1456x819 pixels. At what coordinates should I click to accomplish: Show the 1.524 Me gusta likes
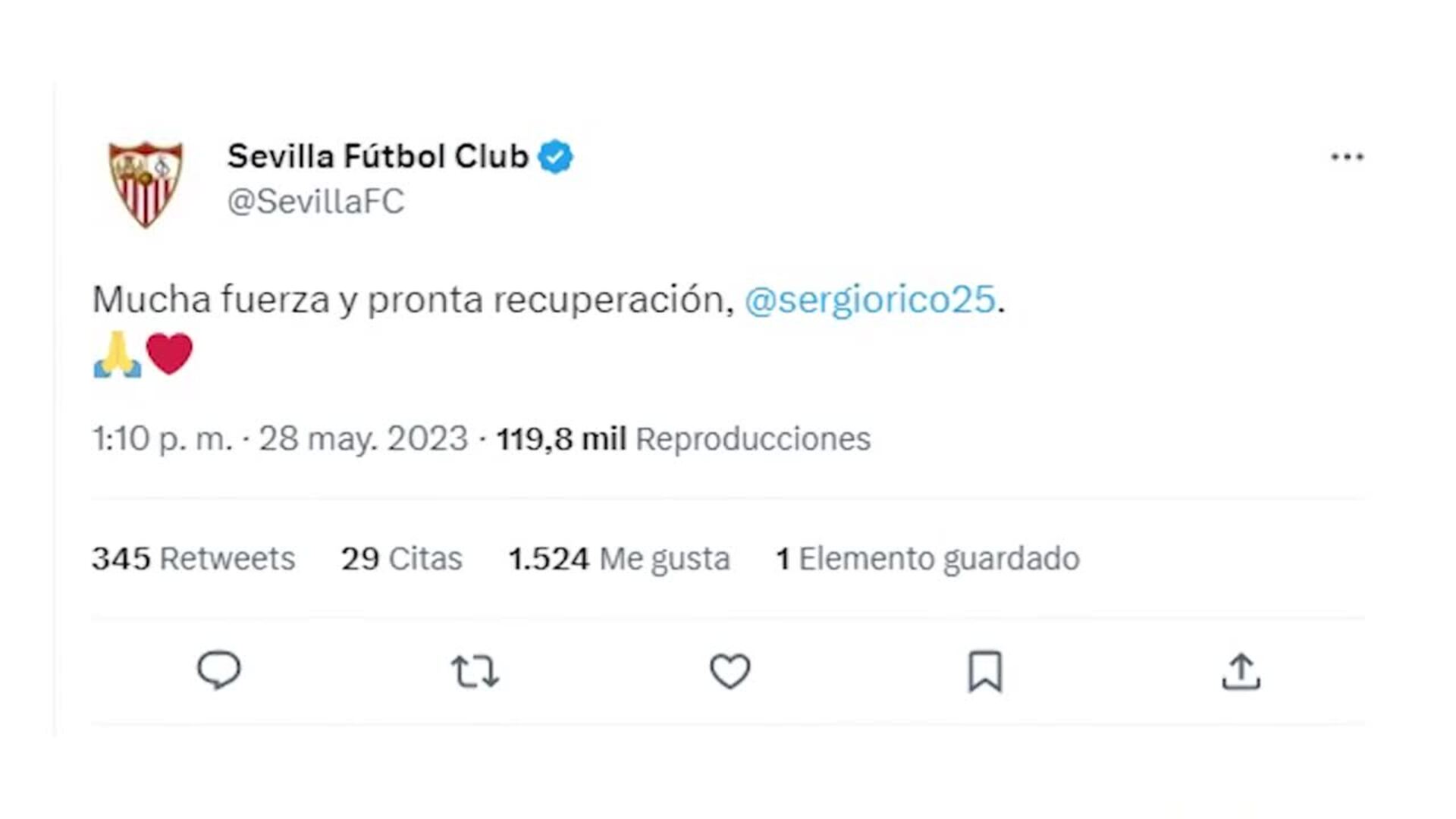(619, 559)
